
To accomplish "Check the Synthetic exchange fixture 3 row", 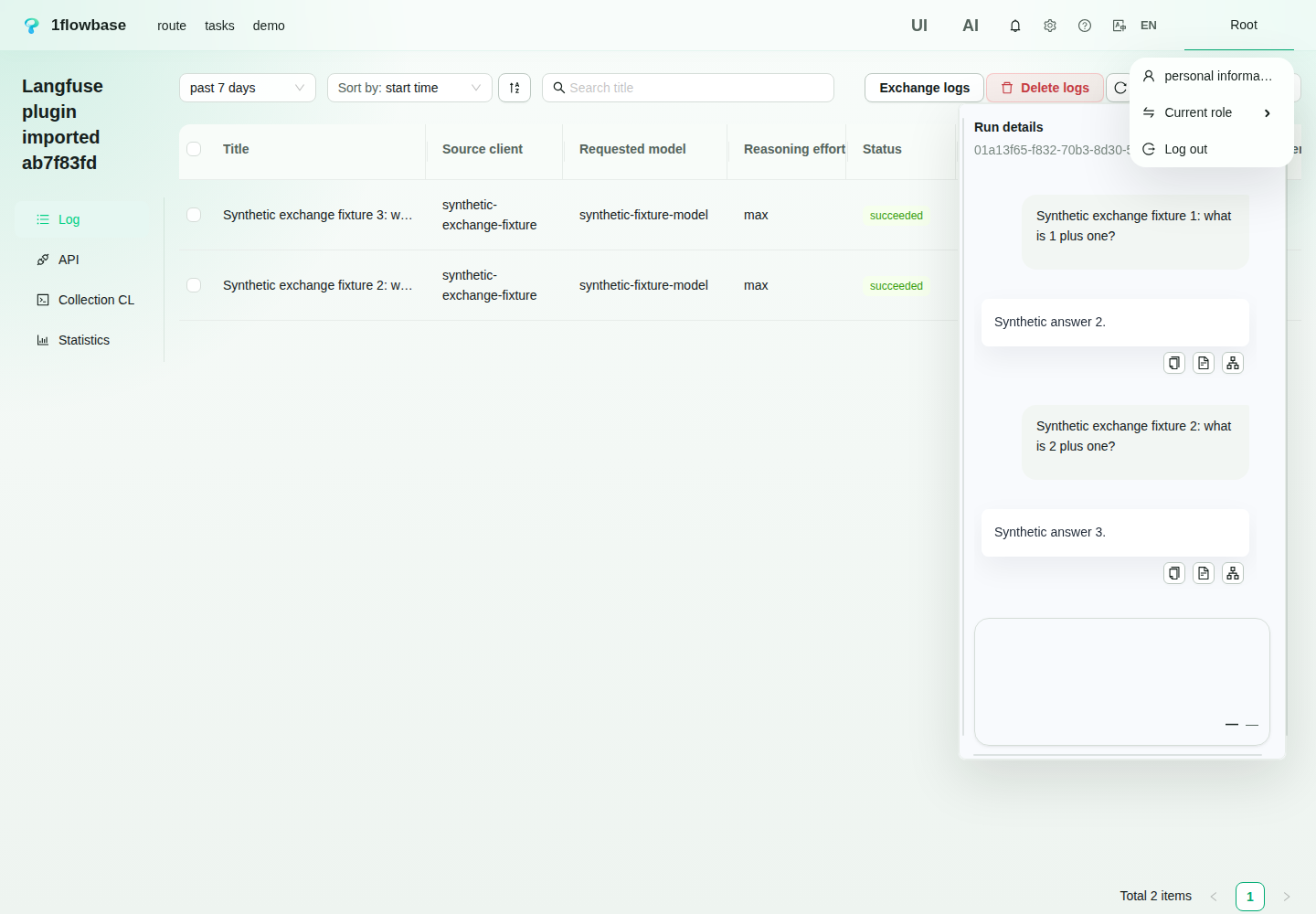I will (194, 215).
